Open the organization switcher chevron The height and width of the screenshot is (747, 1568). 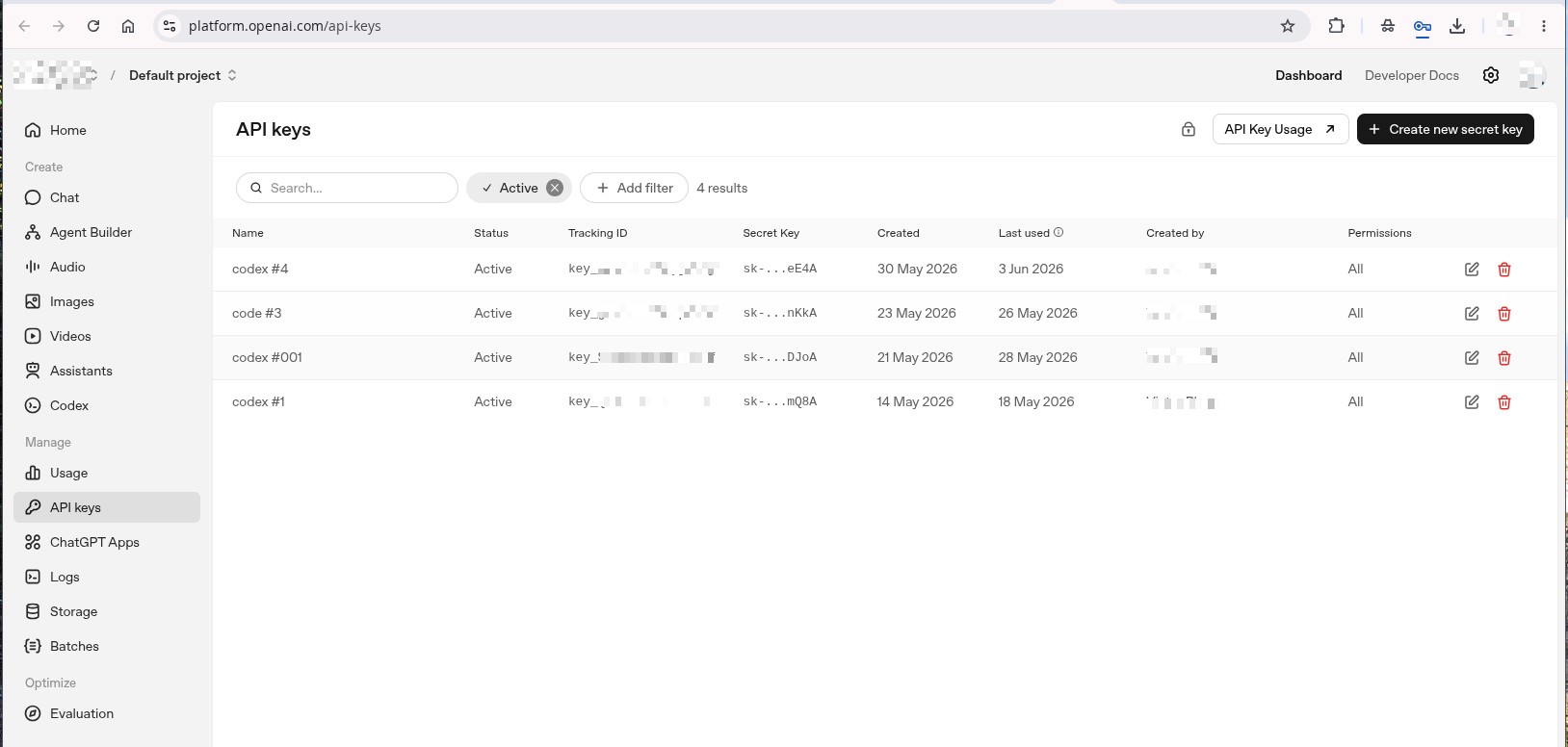click(94, 75)
